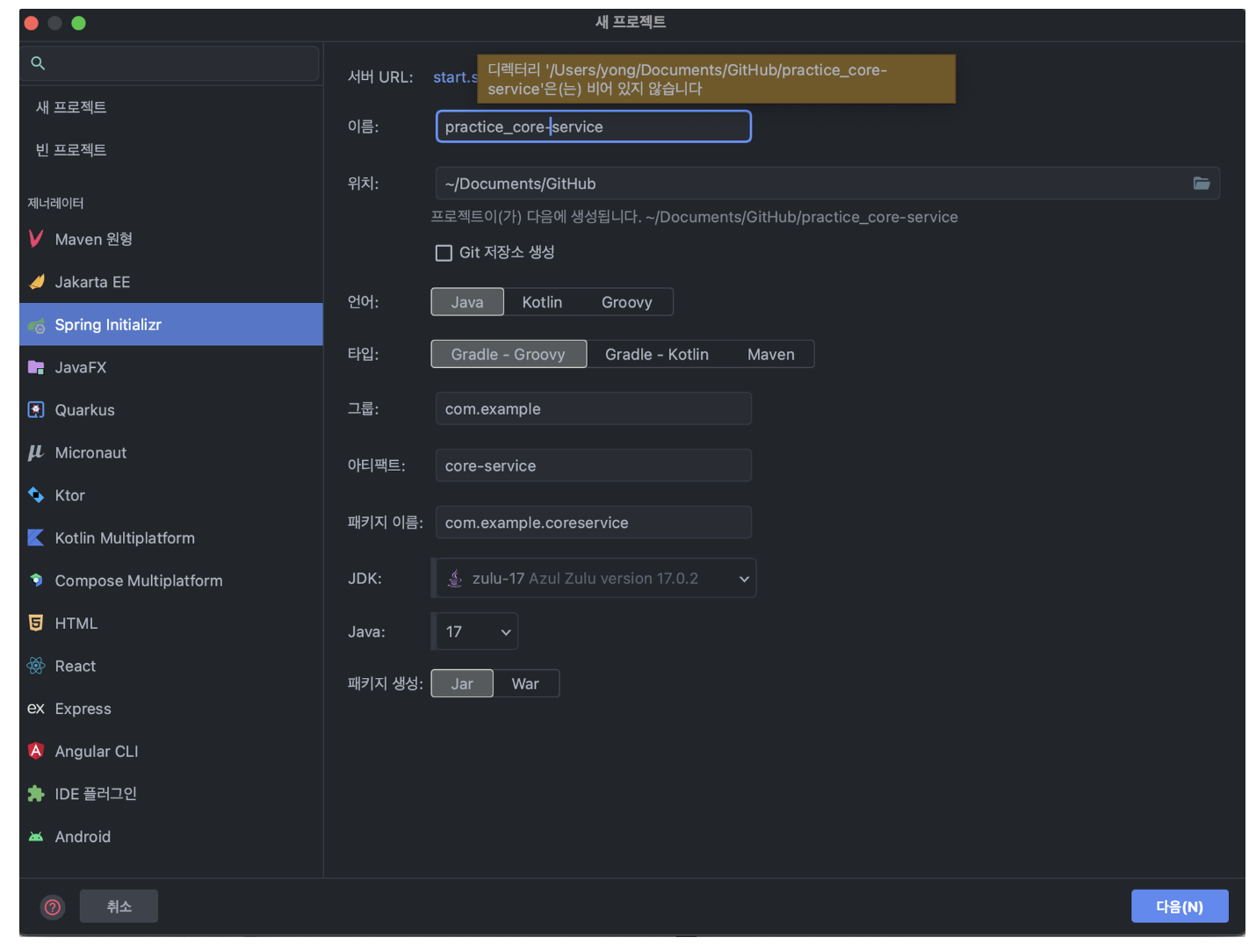Select Kotlin as the language
This screenshot has height=952, width=1256.
[542, 302]
